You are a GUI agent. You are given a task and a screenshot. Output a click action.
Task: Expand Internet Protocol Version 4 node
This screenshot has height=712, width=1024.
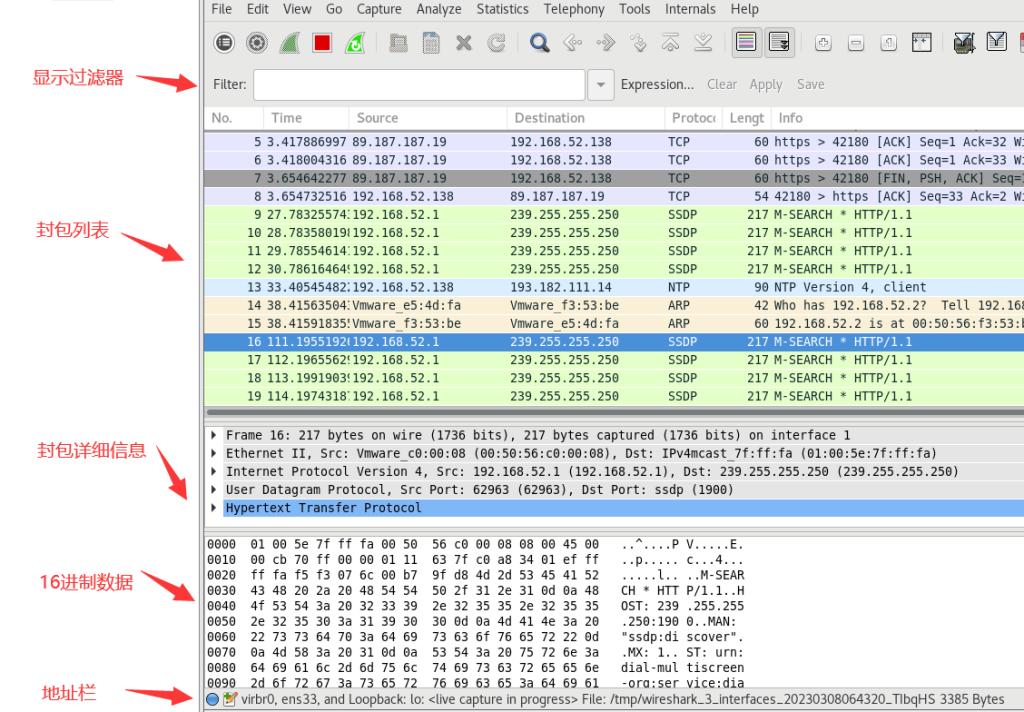point(214,471)
